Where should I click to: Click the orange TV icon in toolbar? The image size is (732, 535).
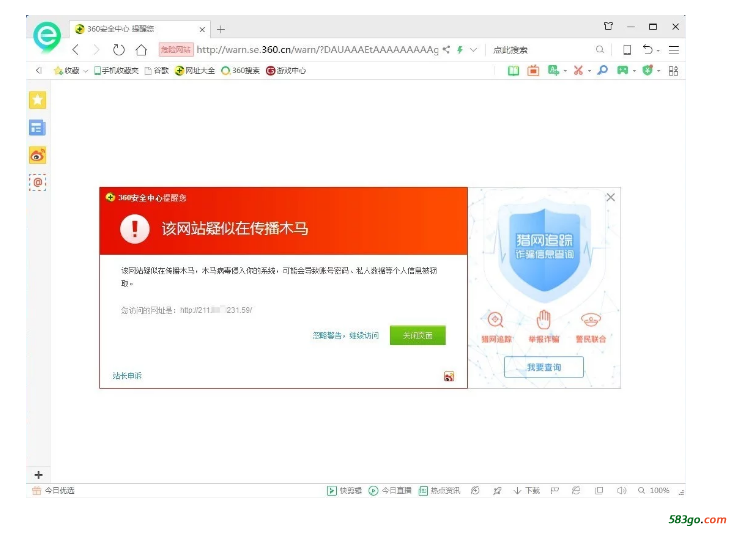tap(533, 70)
